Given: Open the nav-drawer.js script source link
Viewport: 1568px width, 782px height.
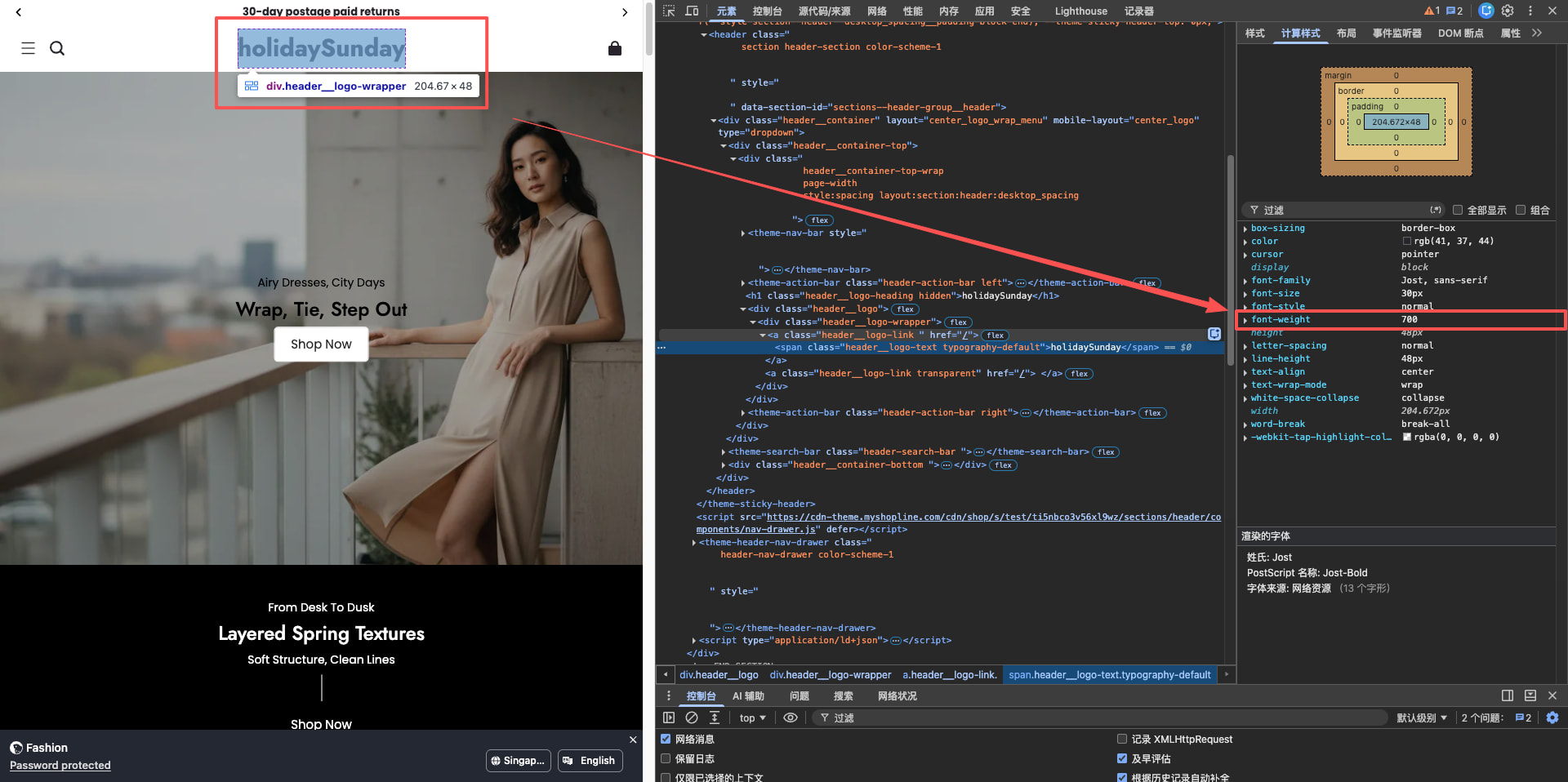Looking at the screenshot, I should tap(959, 522).
